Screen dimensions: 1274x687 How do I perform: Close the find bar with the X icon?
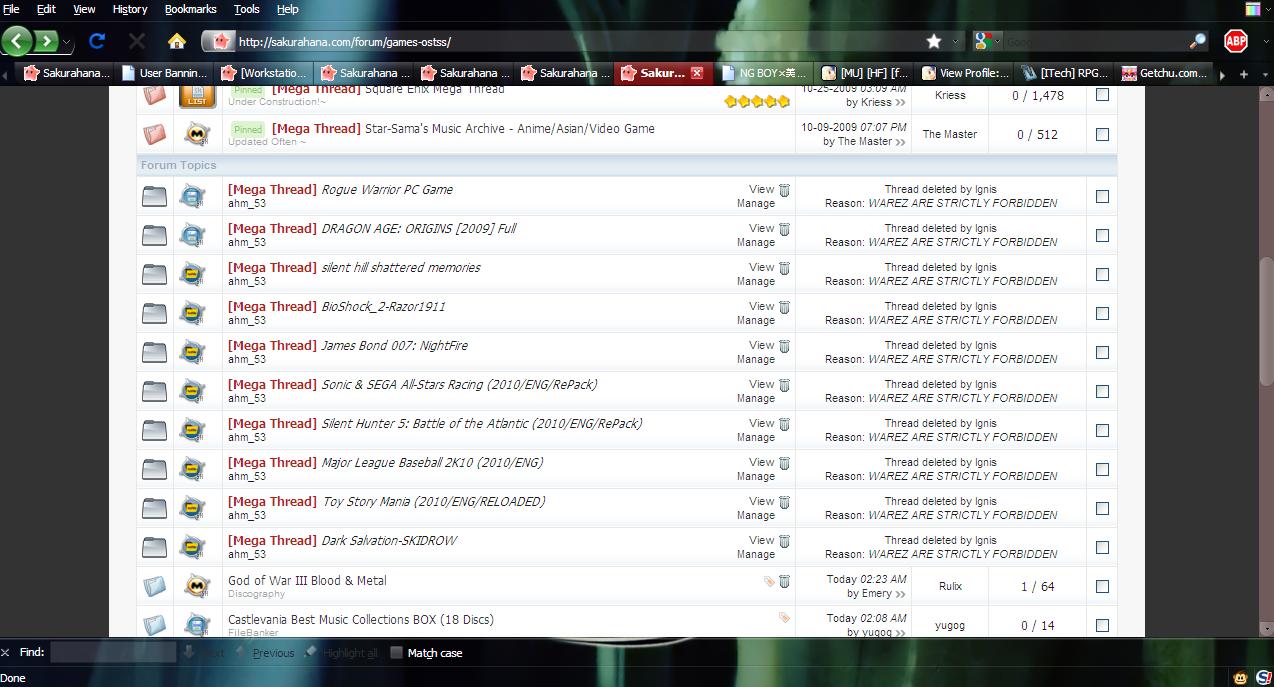coord(6,652)
